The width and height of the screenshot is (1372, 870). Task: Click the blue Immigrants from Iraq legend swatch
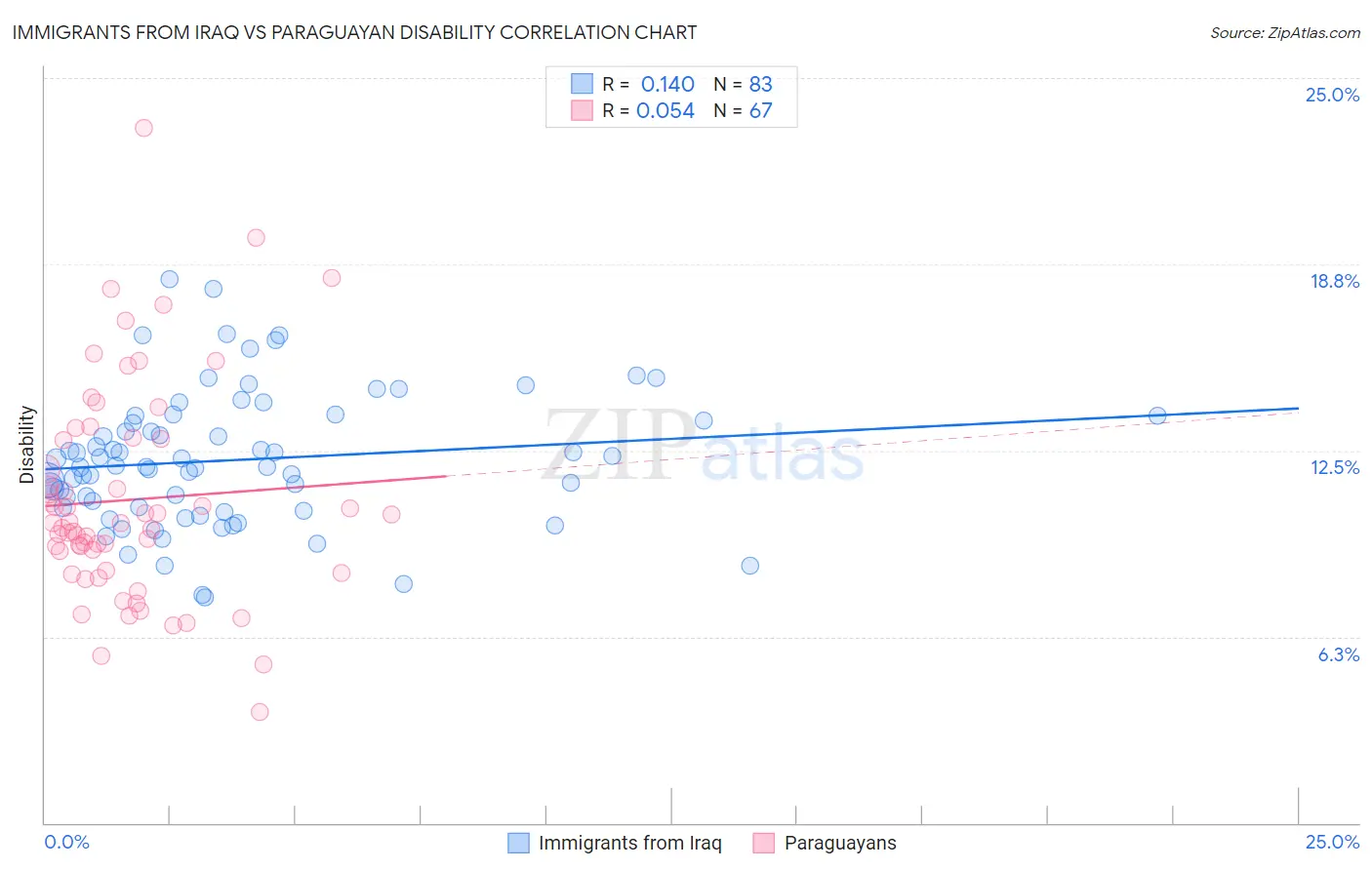tap(519, 843)
